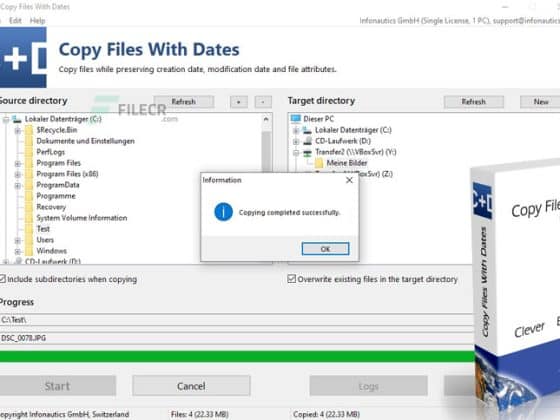Select the PerfLogs folder icon
Viewport: 560px width, 420px height.
click(29, 152)
